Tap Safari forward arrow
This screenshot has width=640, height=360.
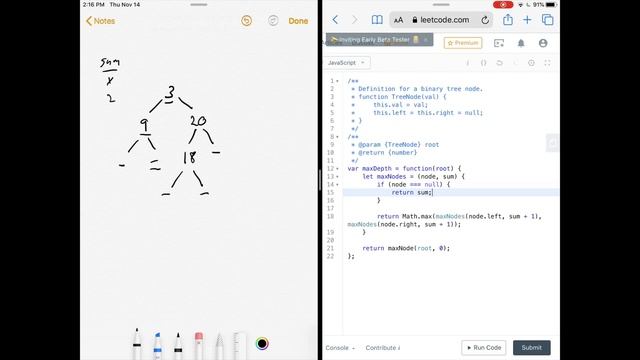click(x=354, y=20)
